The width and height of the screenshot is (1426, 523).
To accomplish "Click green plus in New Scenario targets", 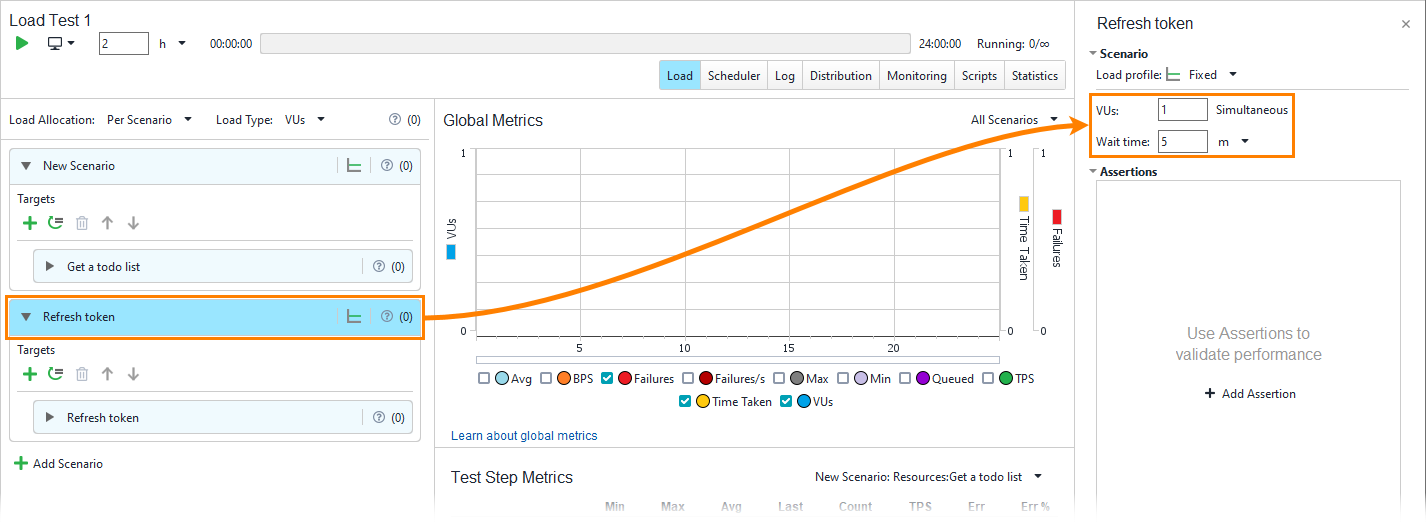I will point(30,222).
